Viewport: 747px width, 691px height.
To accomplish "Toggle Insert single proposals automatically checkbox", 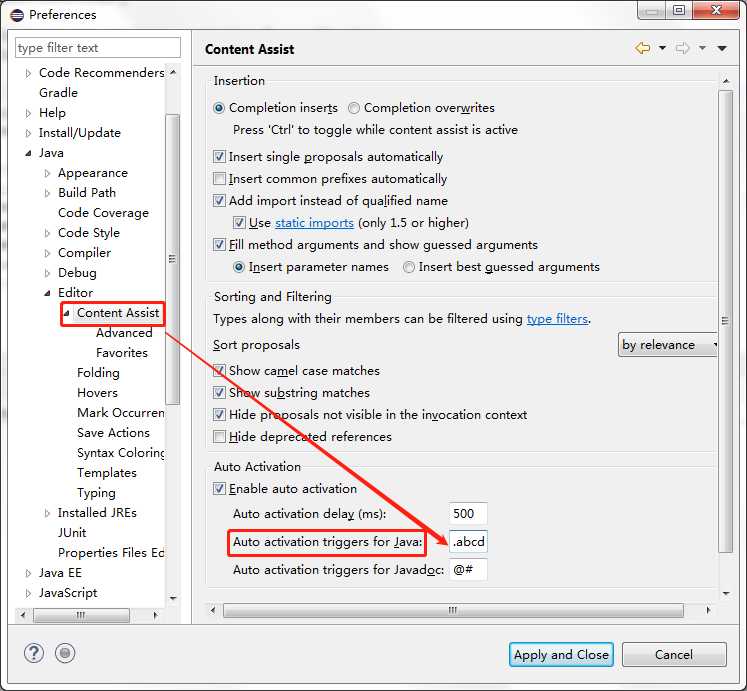I will pyautogui.click(x=219, y=156).
